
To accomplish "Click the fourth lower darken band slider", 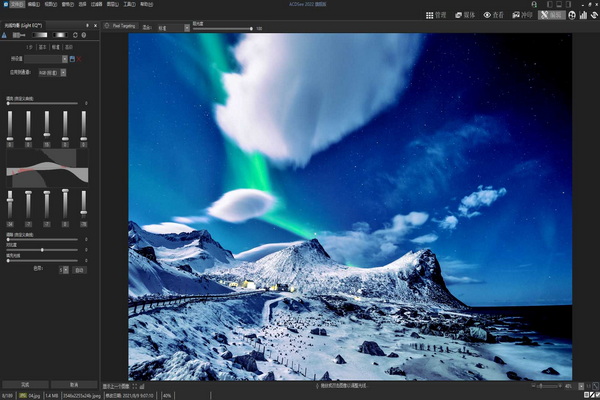I will [65, 205].
